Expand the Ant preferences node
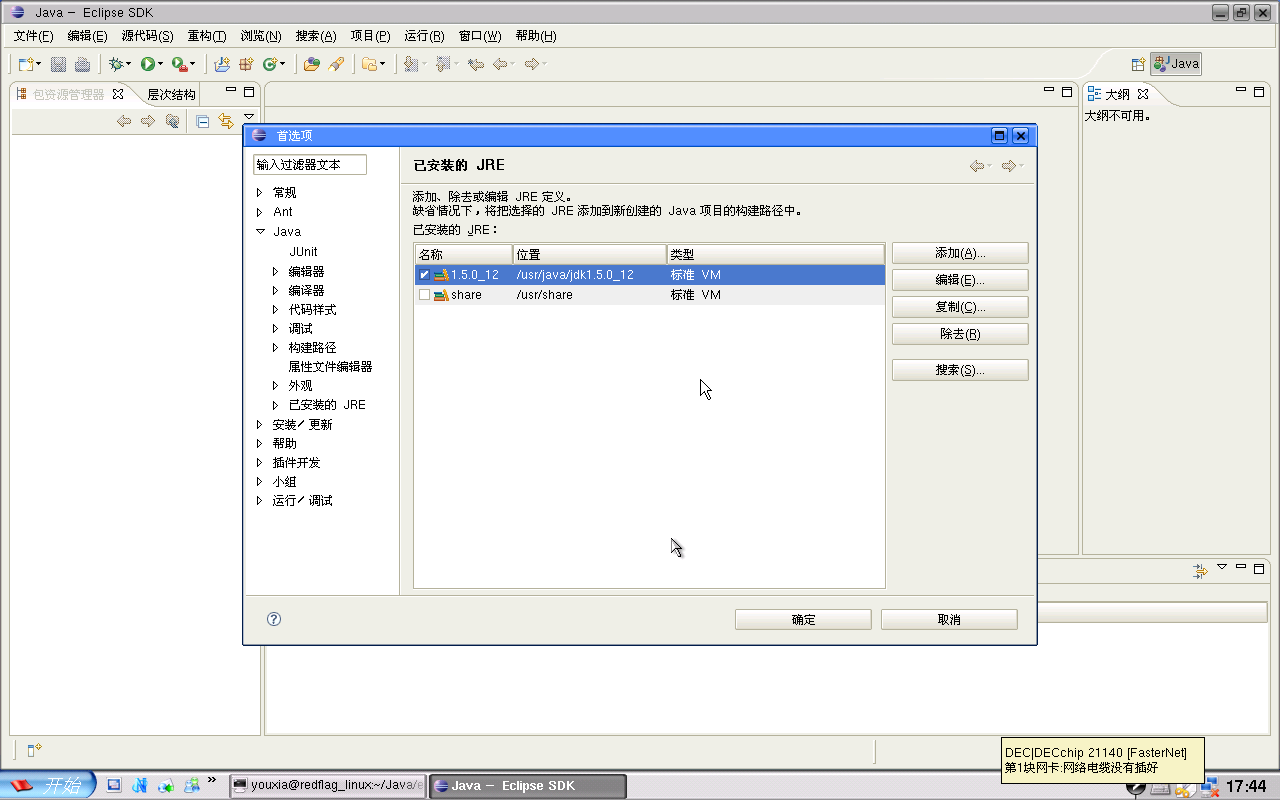This screenshot has height=800, width=1280. 260,212
